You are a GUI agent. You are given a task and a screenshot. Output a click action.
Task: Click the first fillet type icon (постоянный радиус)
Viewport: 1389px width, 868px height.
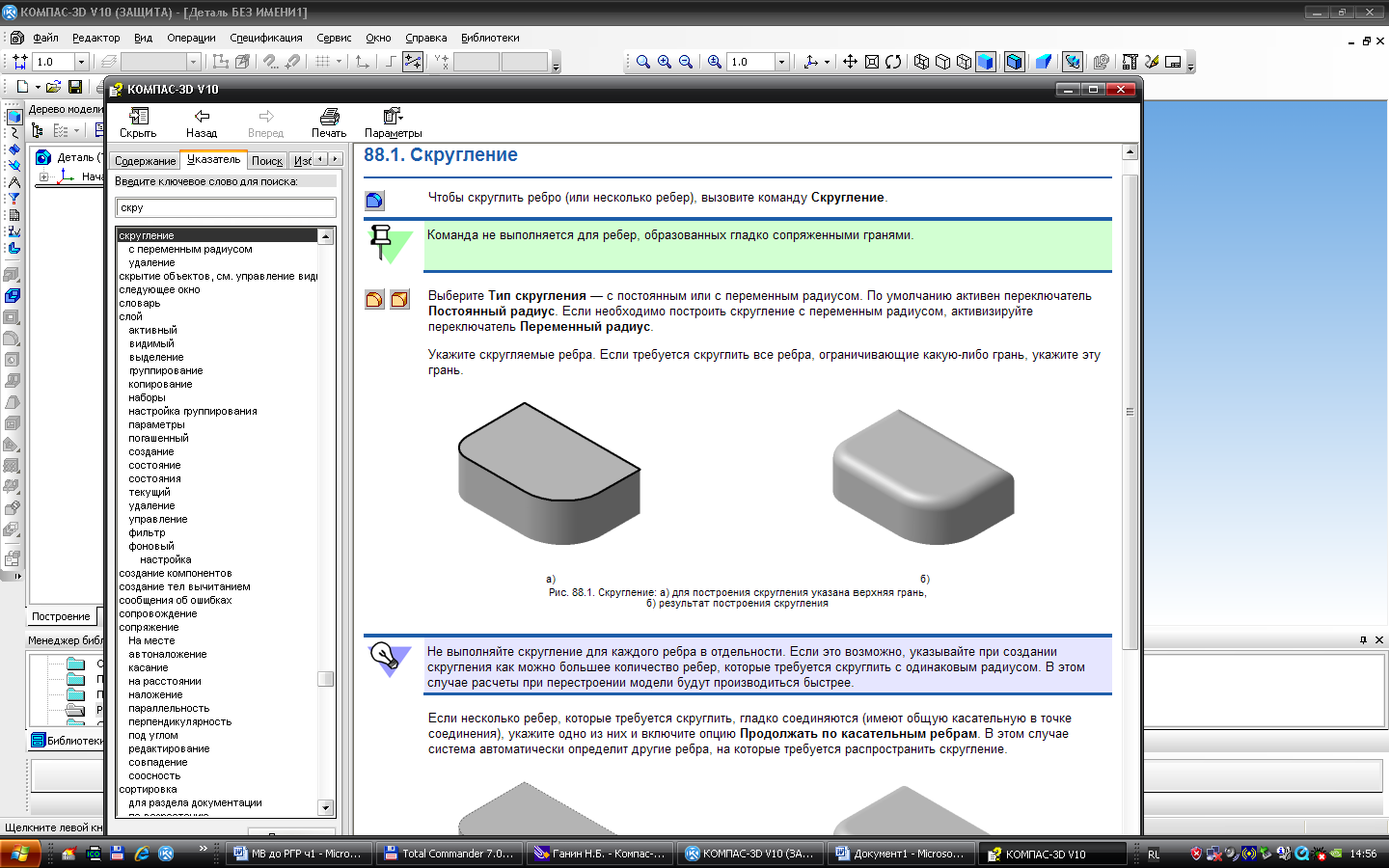374,300
